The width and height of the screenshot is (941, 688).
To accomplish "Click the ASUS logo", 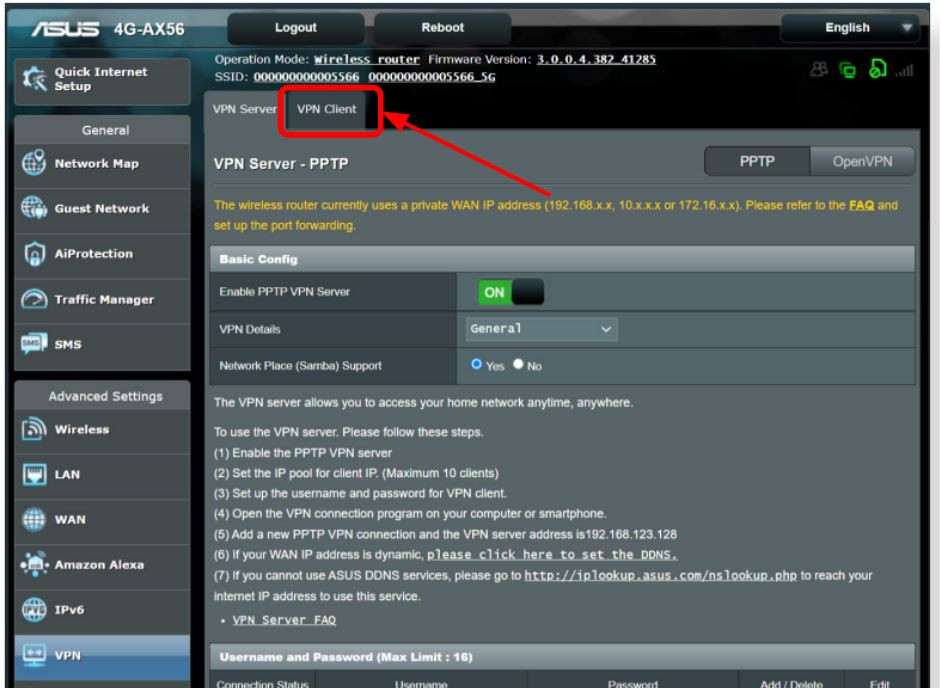I will pyautogui.click(x=65, y=29).
